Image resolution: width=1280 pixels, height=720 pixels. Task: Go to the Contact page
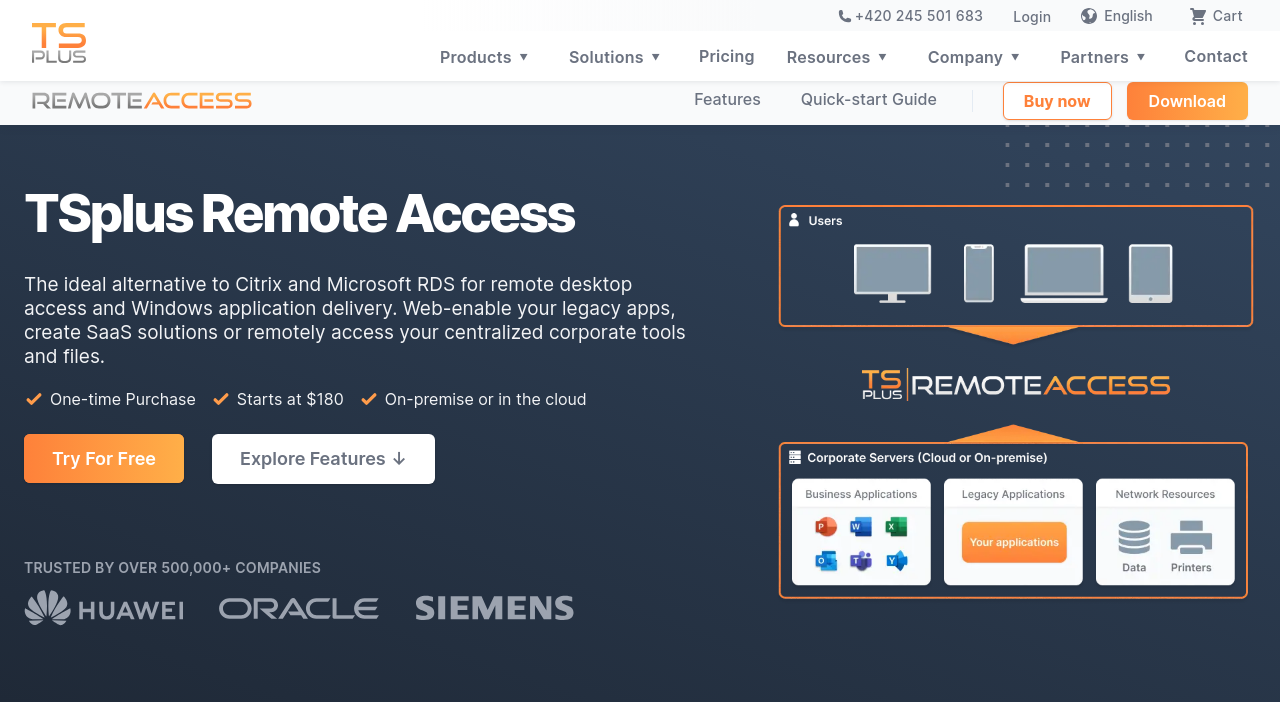(x=1216, y=56)
